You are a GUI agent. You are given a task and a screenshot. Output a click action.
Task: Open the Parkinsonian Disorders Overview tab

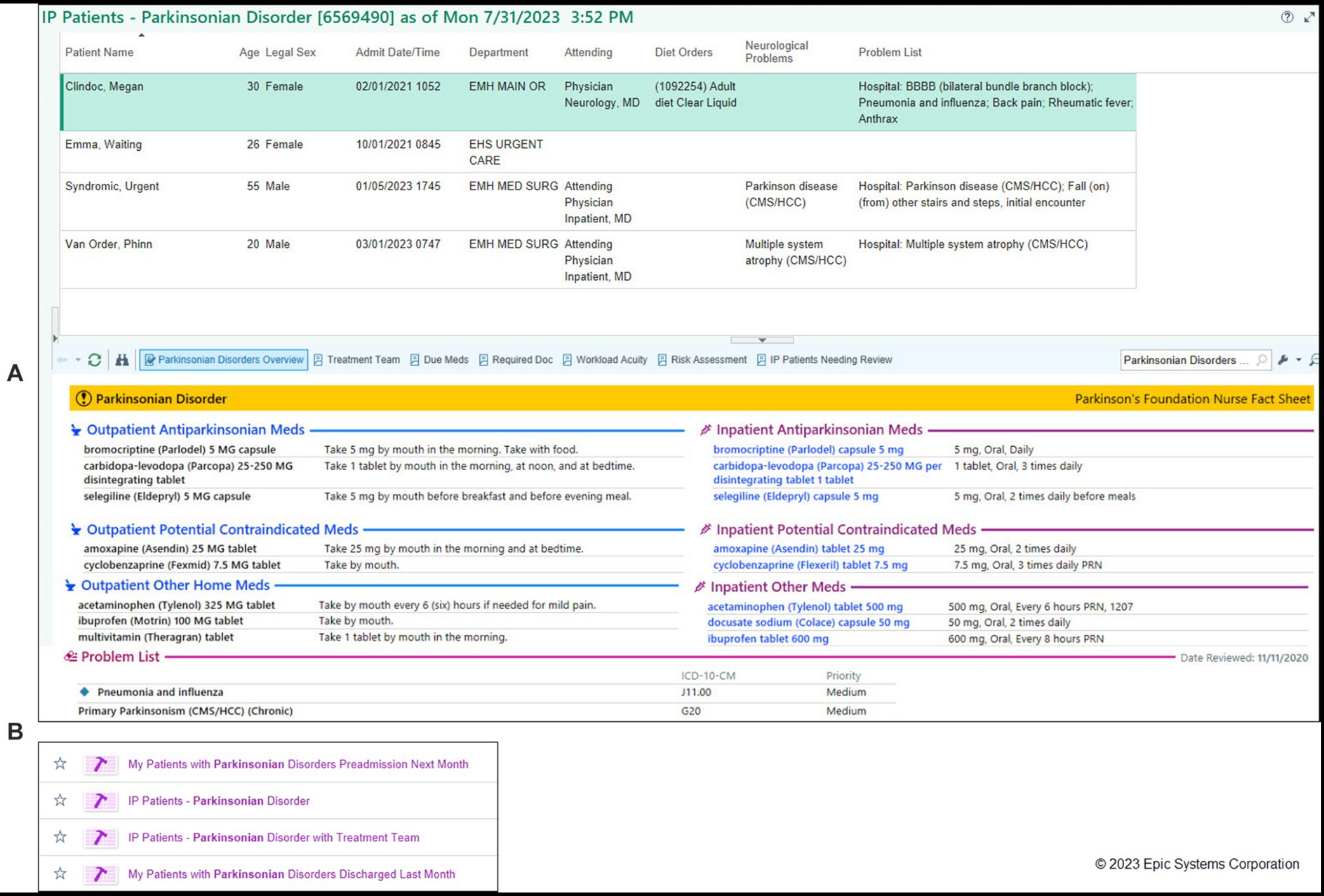click(x=224, y=360)
